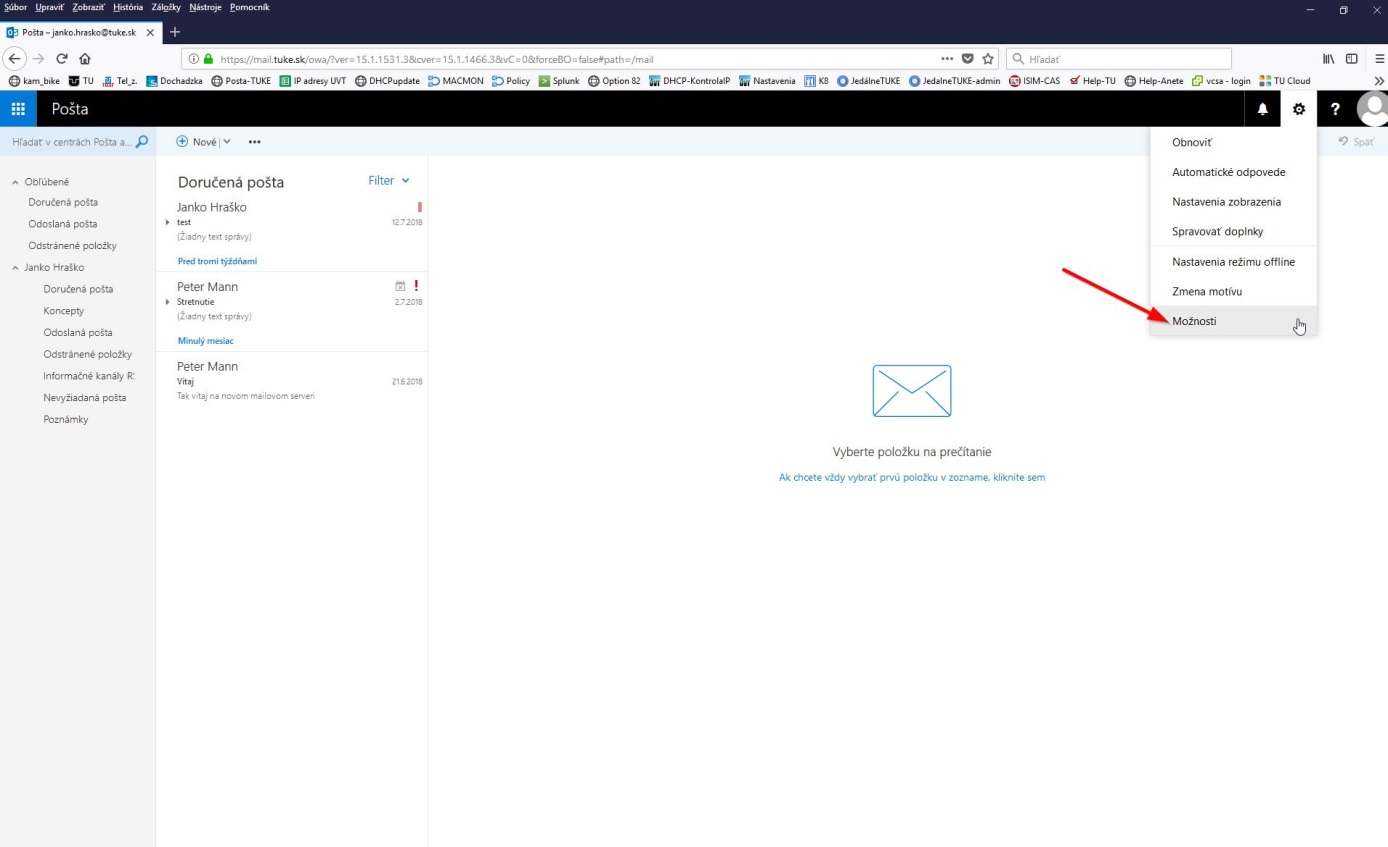Open Odstránené položky under Obľúbené
This screenshot has height=847, width=1388.
[73, 246]
